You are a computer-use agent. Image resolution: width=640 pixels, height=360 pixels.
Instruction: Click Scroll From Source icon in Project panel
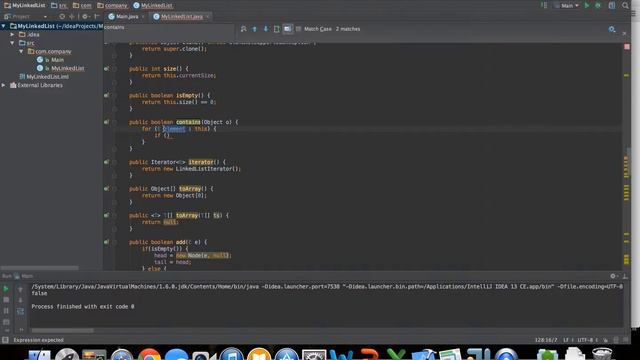62,17
